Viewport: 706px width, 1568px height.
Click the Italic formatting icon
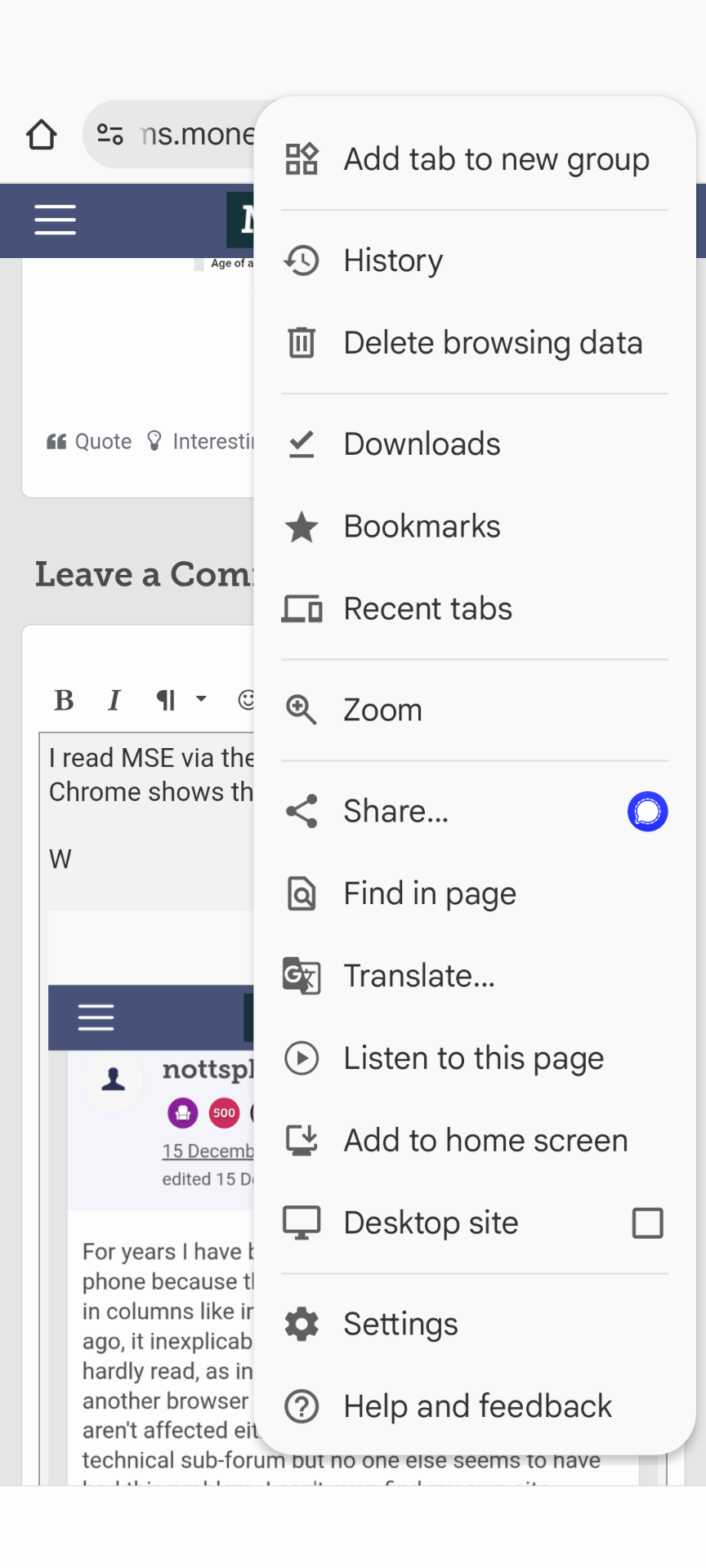click(114, 700)
